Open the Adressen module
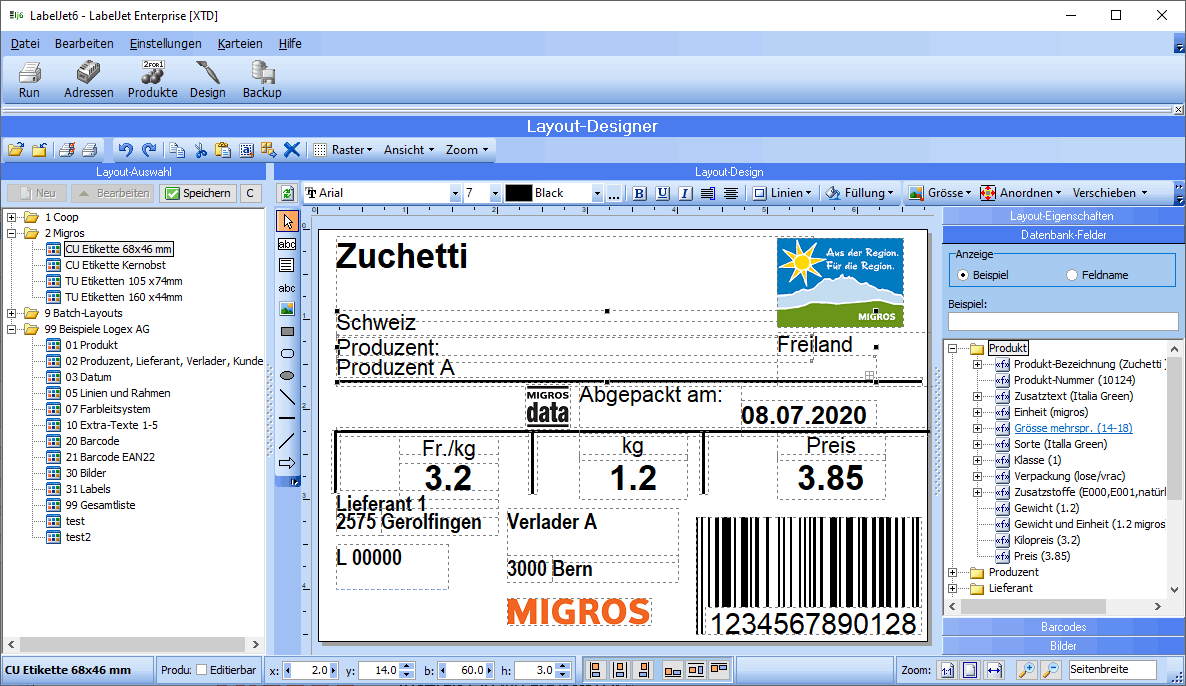Screen dimensions: 1186x686 [88, 79]
